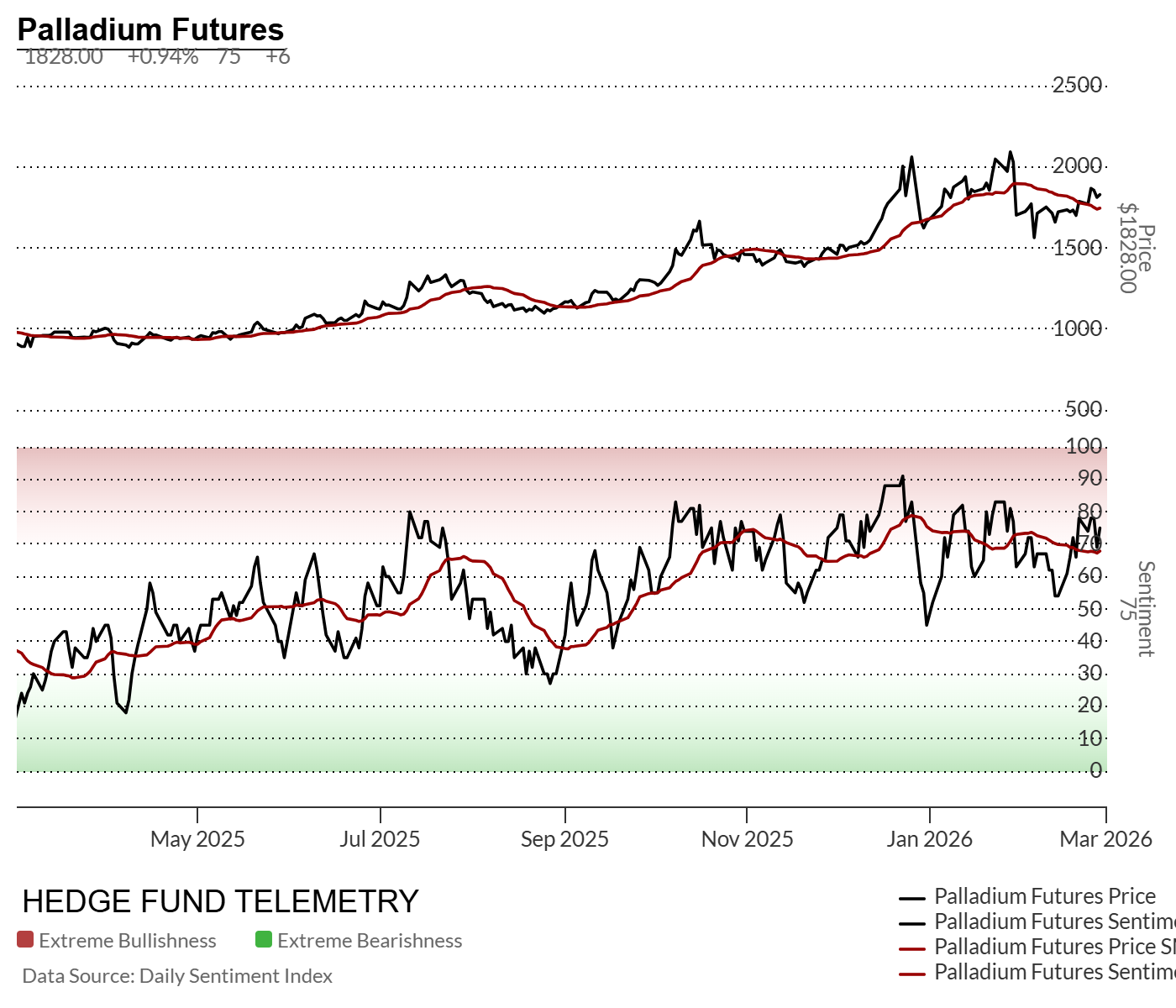The height and width of the screenshot is (1008, 1176).
Task: Click the red Extreme Bullishness legend swatch
Action: tap(25, 940)
